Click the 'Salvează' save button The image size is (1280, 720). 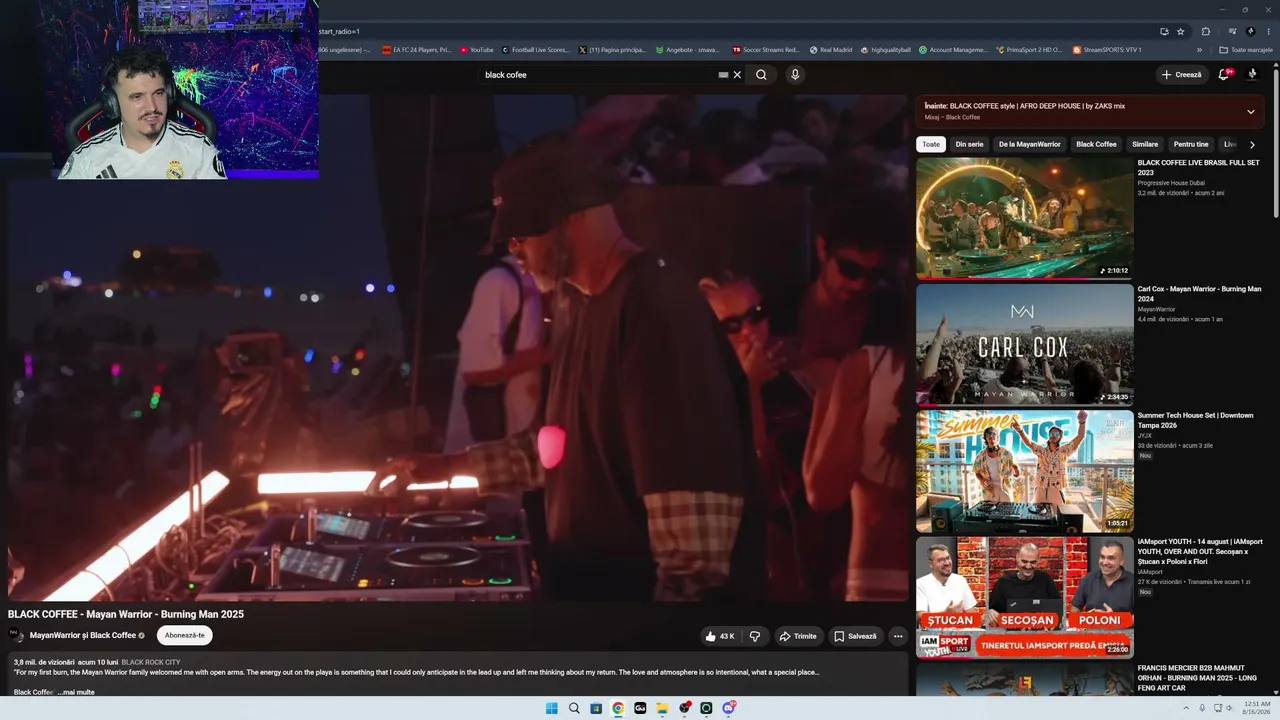[x=855, y=636]
